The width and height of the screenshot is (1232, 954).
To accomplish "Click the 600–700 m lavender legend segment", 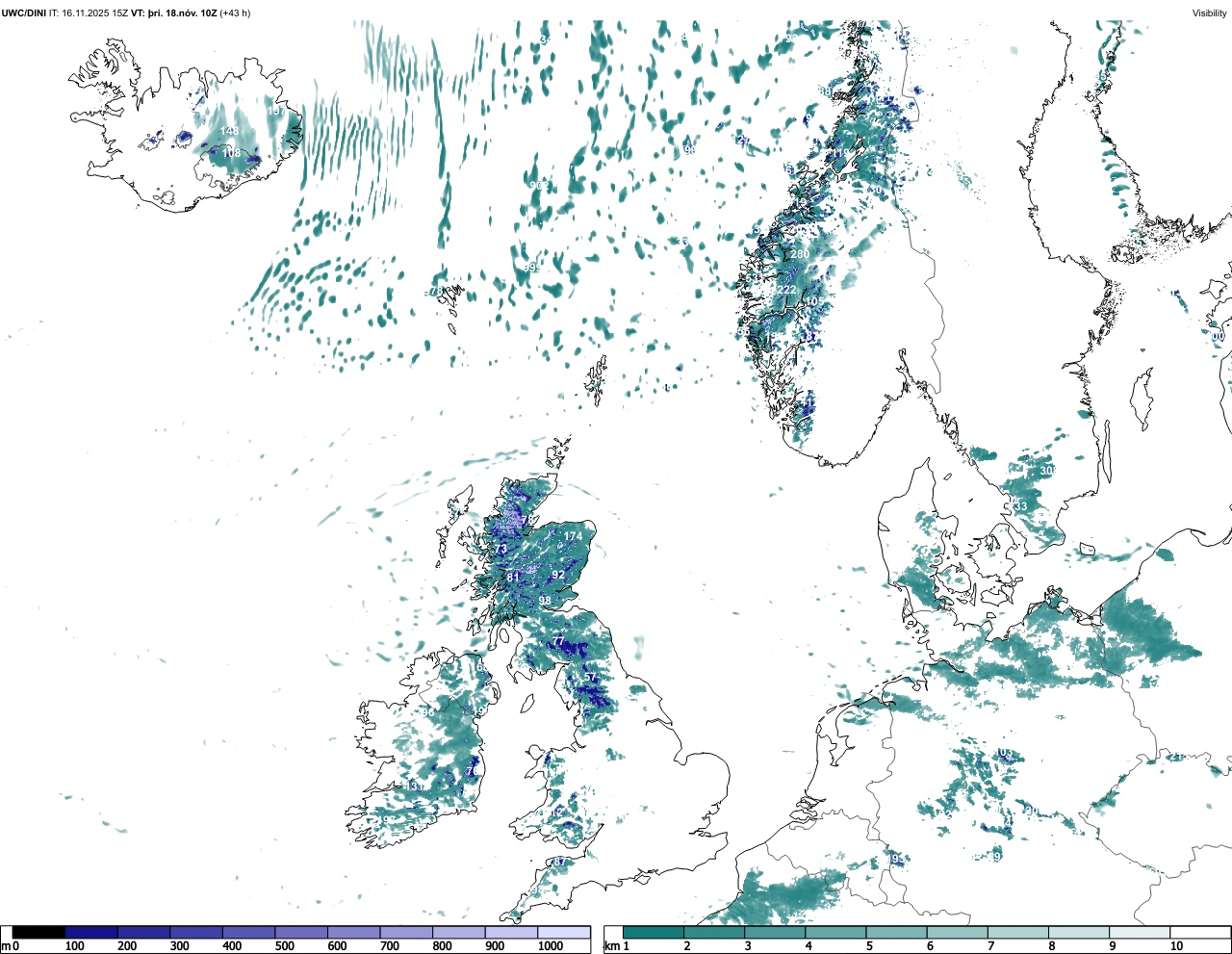I will pyautogui.click(x=354, y=932).
